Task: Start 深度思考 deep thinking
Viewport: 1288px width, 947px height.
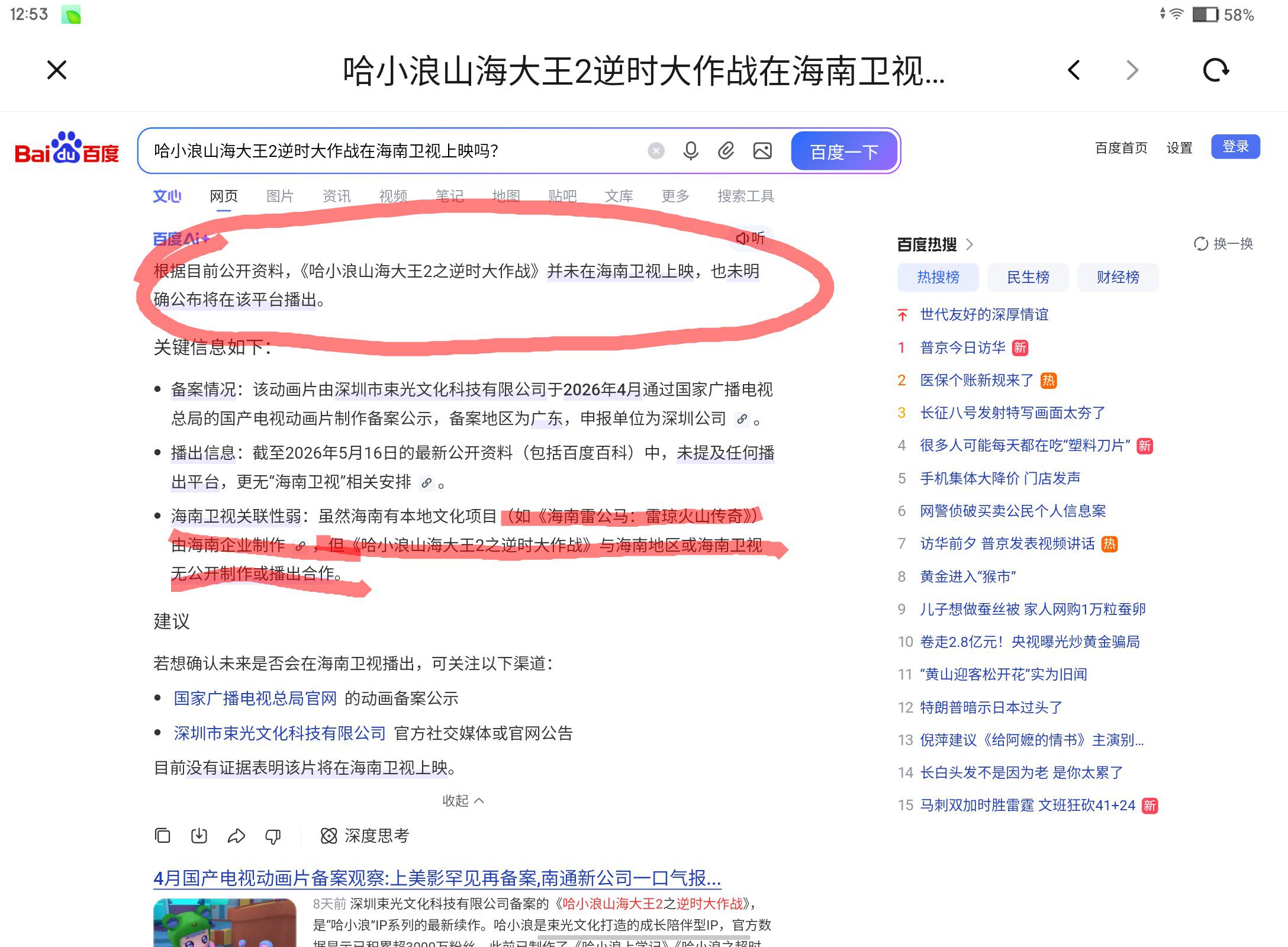Action: point(365,836)
